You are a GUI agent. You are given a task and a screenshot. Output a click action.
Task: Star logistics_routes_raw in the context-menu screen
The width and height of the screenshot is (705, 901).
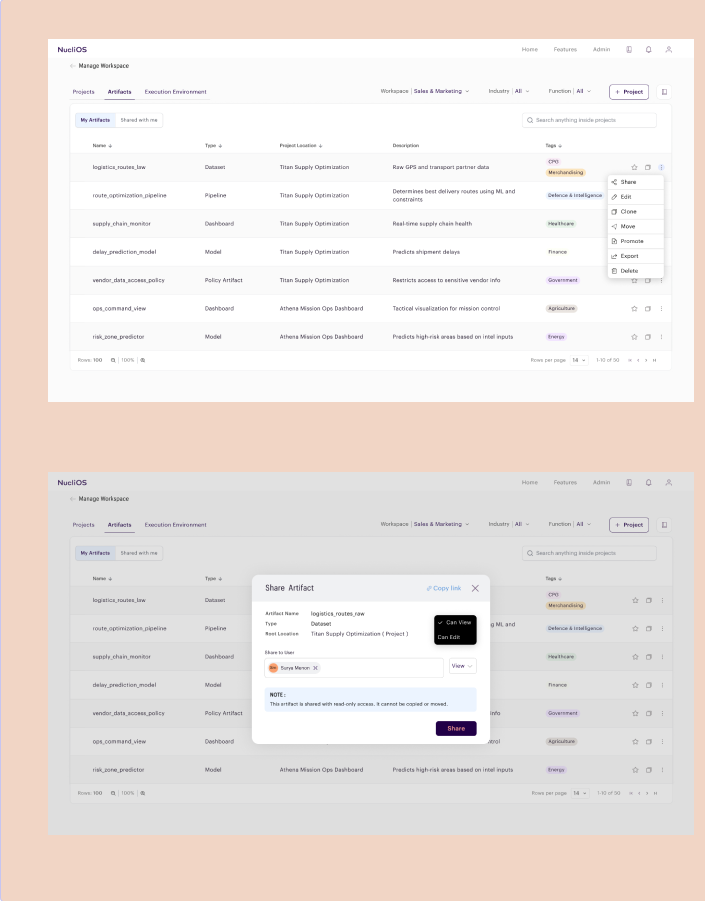click(x=634, y=167)
